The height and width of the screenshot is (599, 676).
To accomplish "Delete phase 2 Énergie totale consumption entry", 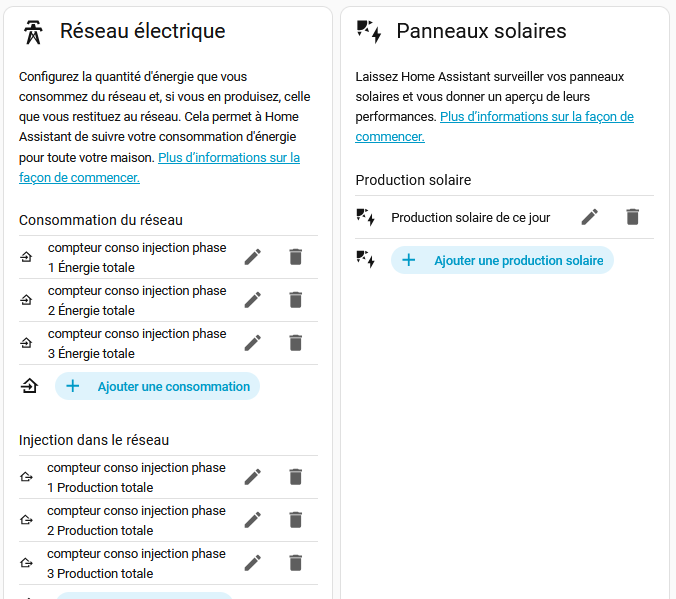I will (295, 300).
